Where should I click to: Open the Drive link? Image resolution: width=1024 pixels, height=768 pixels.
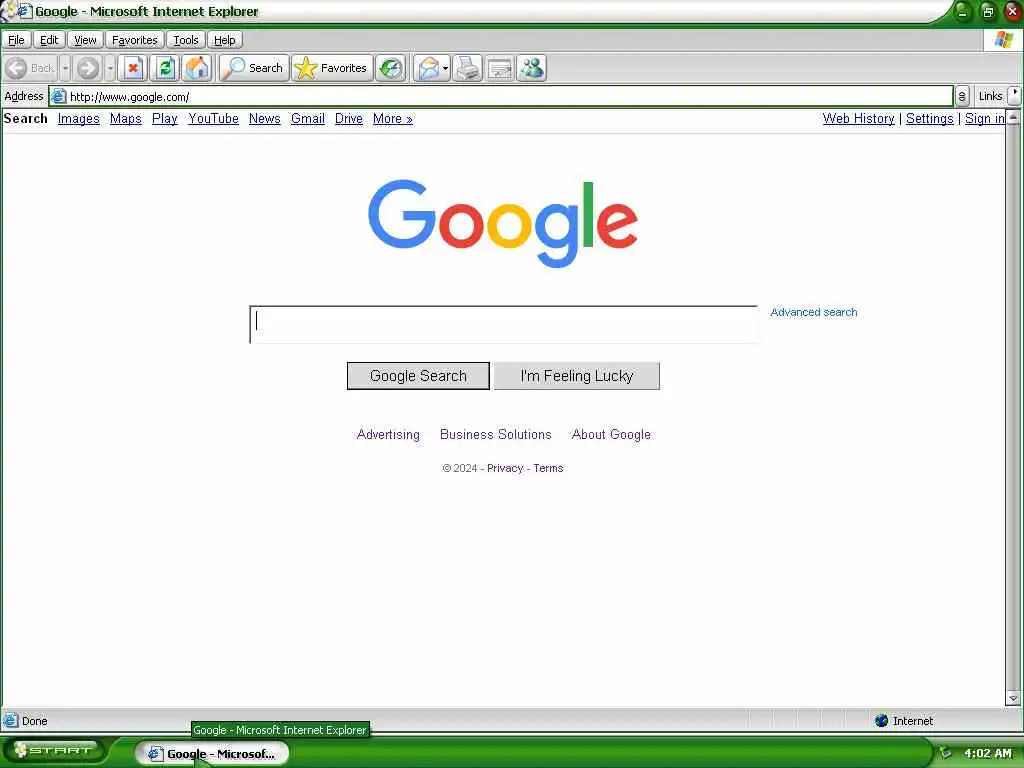[349, 119]
